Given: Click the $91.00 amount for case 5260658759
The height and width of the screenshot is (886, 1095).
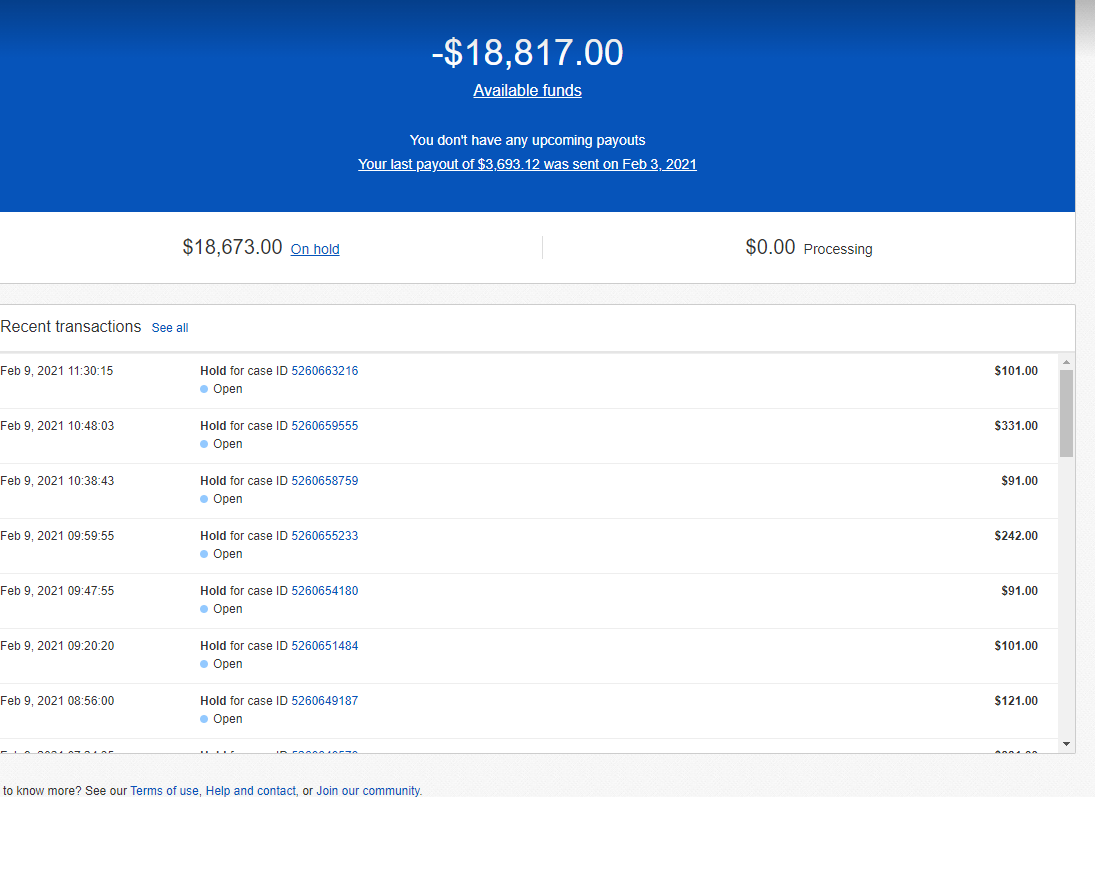Looking at the screenshot, I should point(1020,481).
